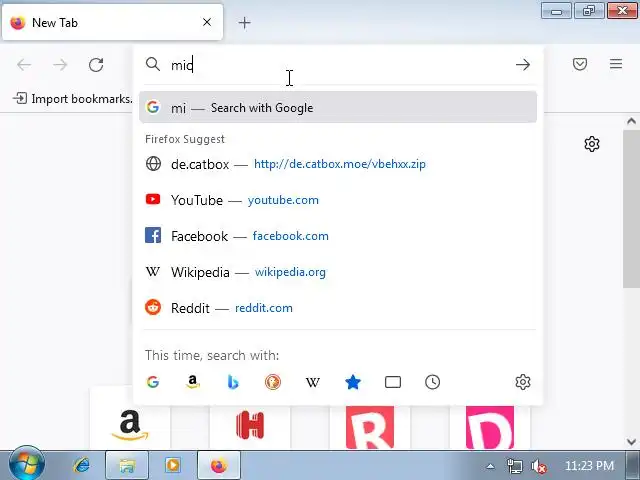Open the de.catbox suggestion
The width and height of the screenshot is (640, 480).
coord(338,164)
